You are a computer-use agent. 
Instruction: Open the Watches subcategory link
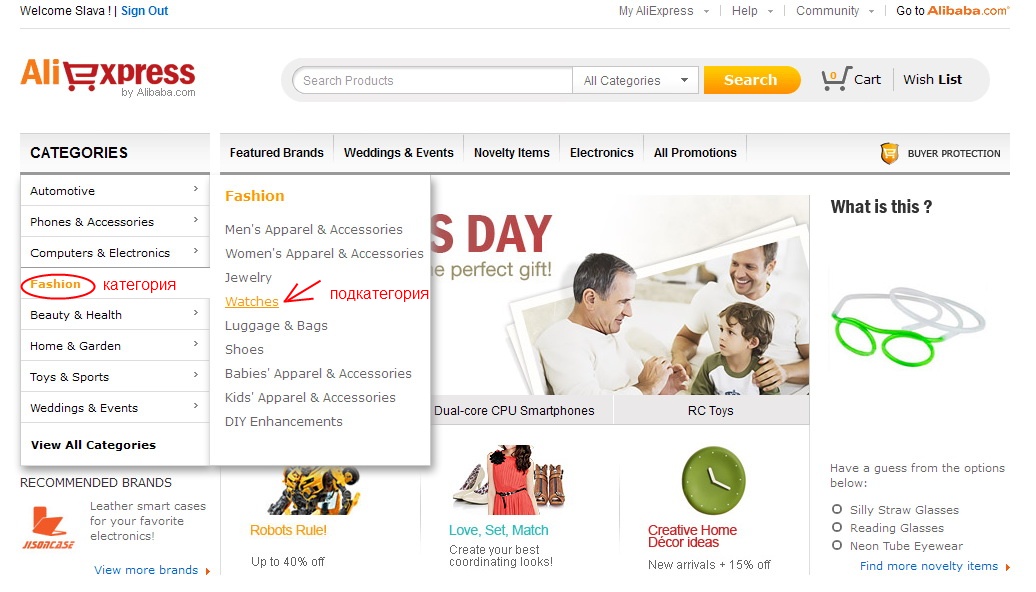click(252, 301)
